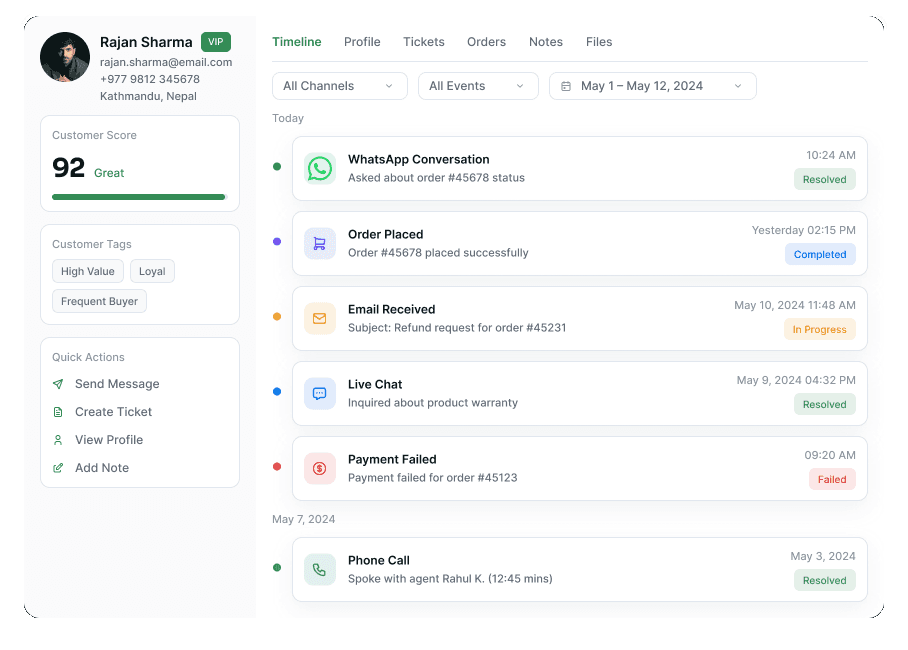Click the Live Chat bubble icon
Viewport: 908px width, 650px height.
(x=320, y=393)
